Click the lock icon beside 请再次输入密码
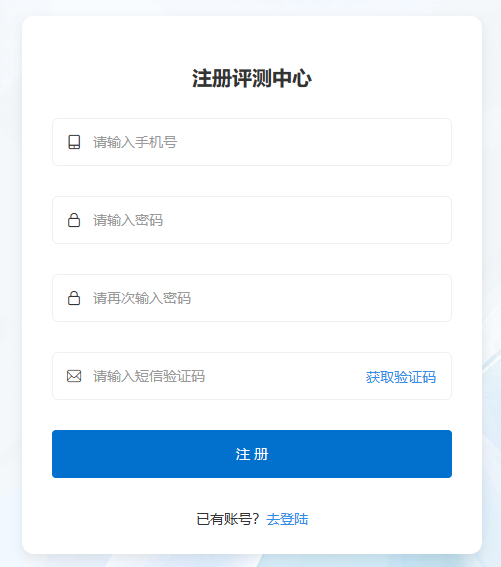Viewport: 501px width, 567px height. pos(74,298)
